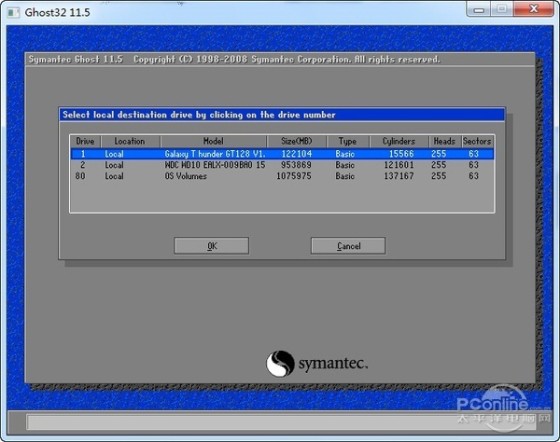Image resolution: width=560 pixels, height=442 pixels.
Task: Click the Size(MB) column header
Action: click(x=296, y=141)
